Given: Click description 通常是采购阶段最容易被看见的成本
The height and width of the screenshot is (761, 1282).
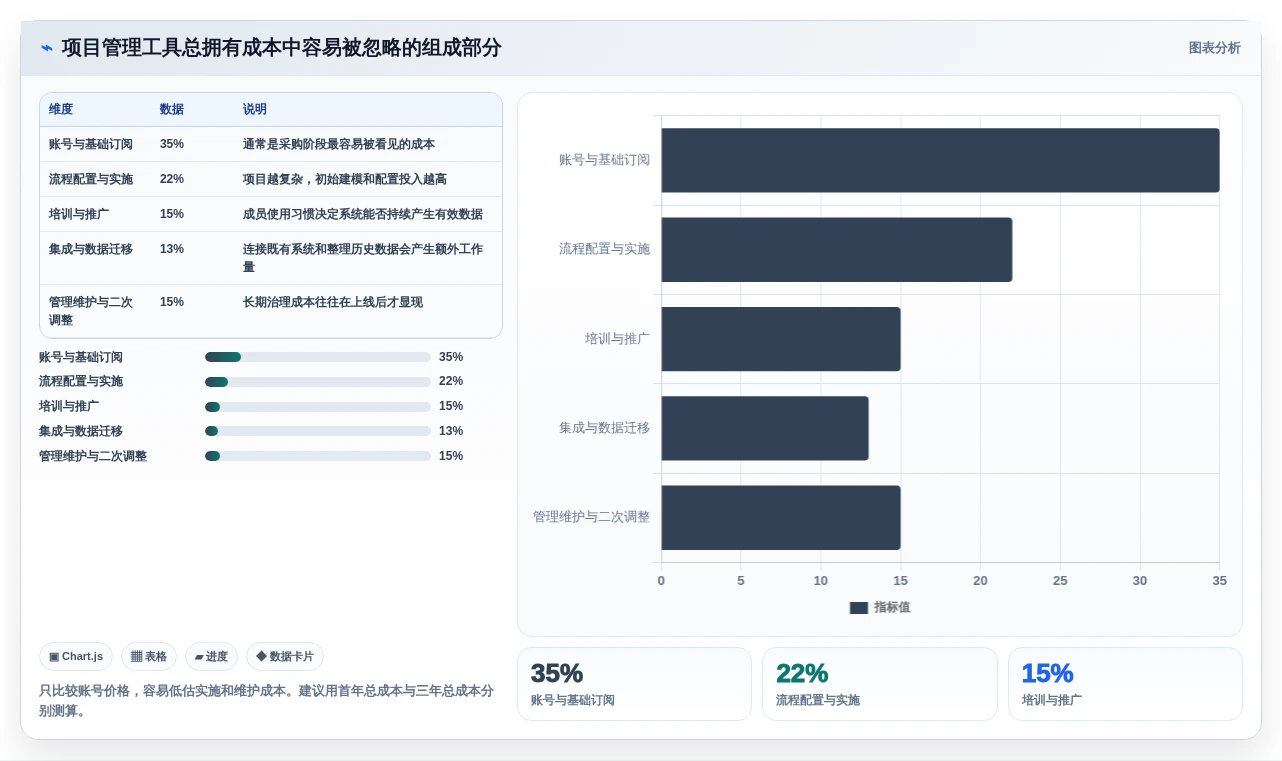Looking at the screenshot, I should (339, 144).
